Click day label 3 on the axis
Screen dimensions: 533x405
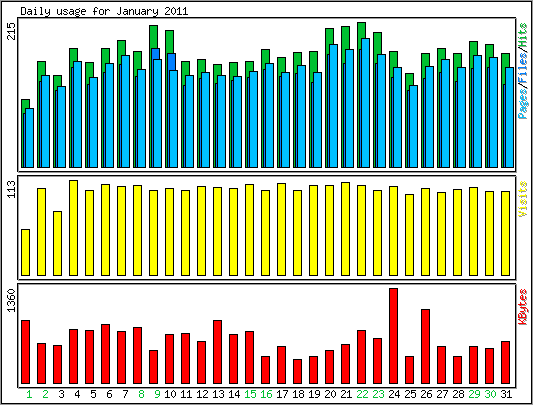coord(61,394)
